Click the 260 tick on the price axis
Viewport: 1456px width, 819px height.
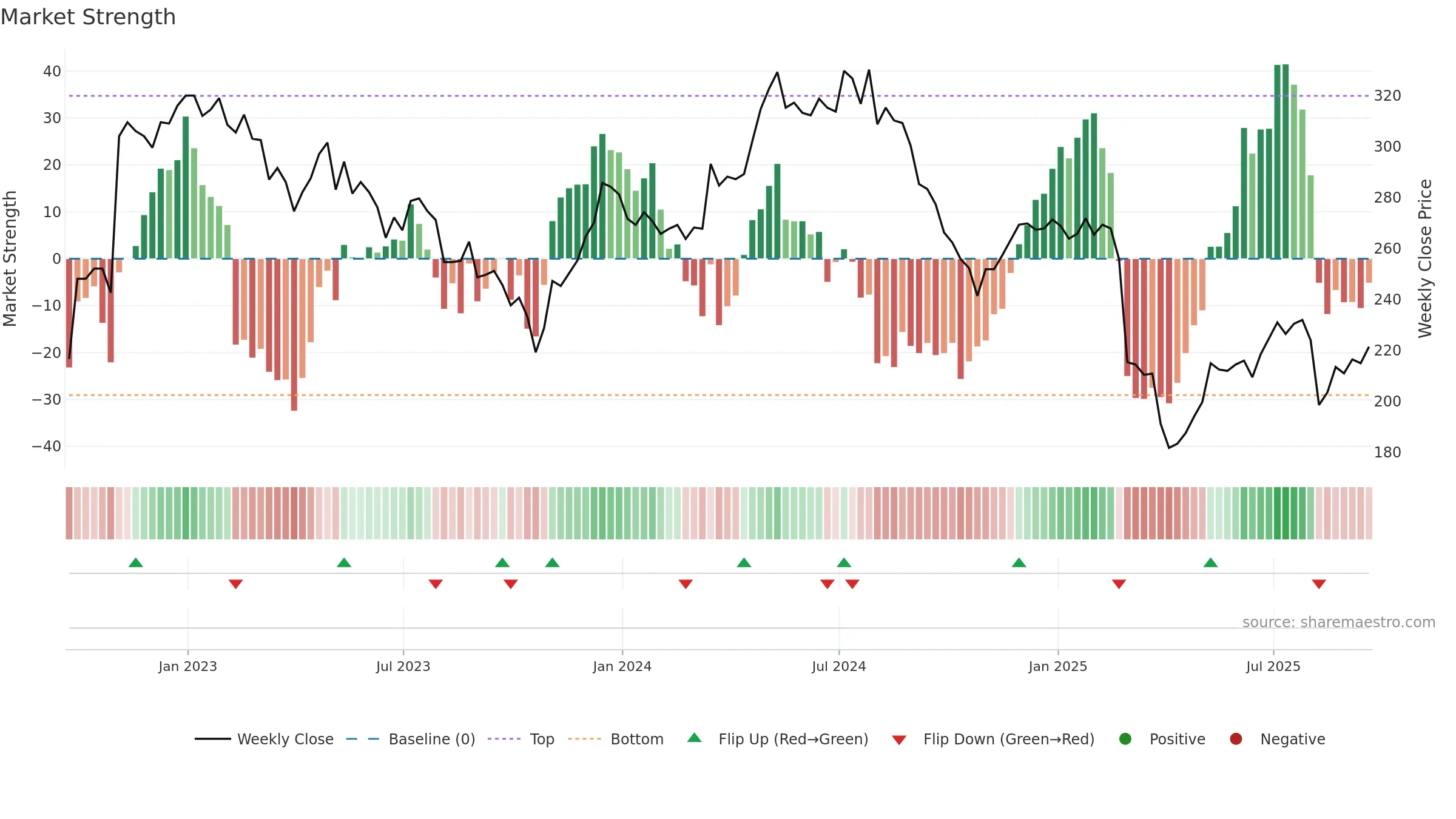(x=1387, y=249)
